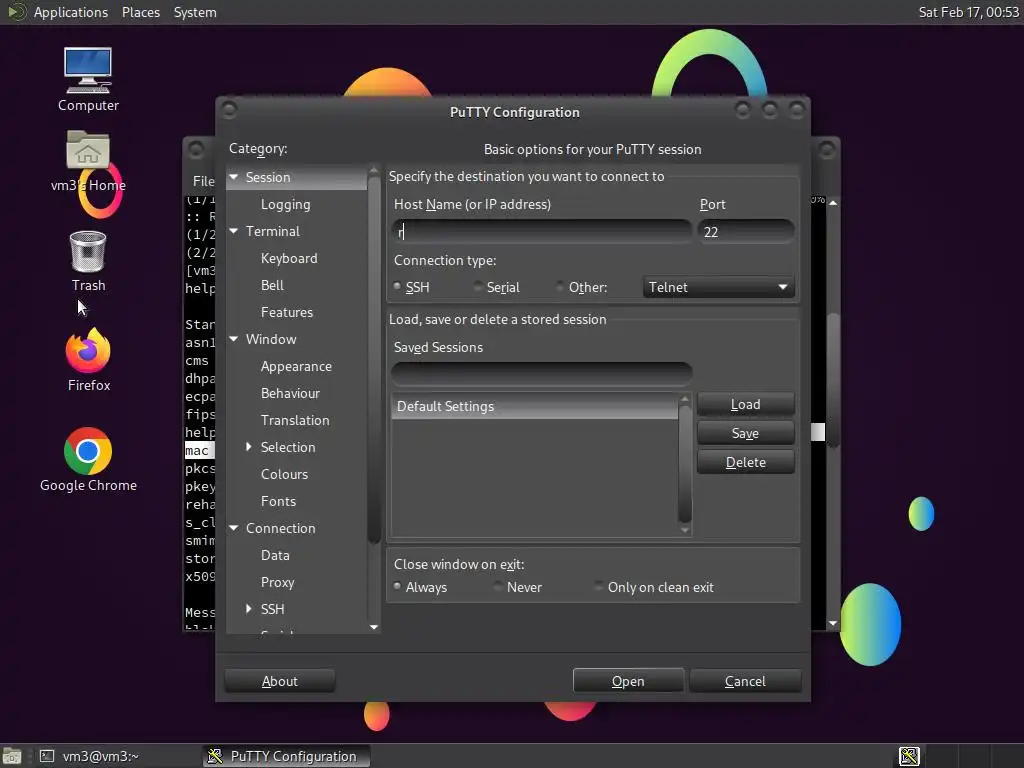
Task: Click the Delete session button
Action: [x=745, y=462]
